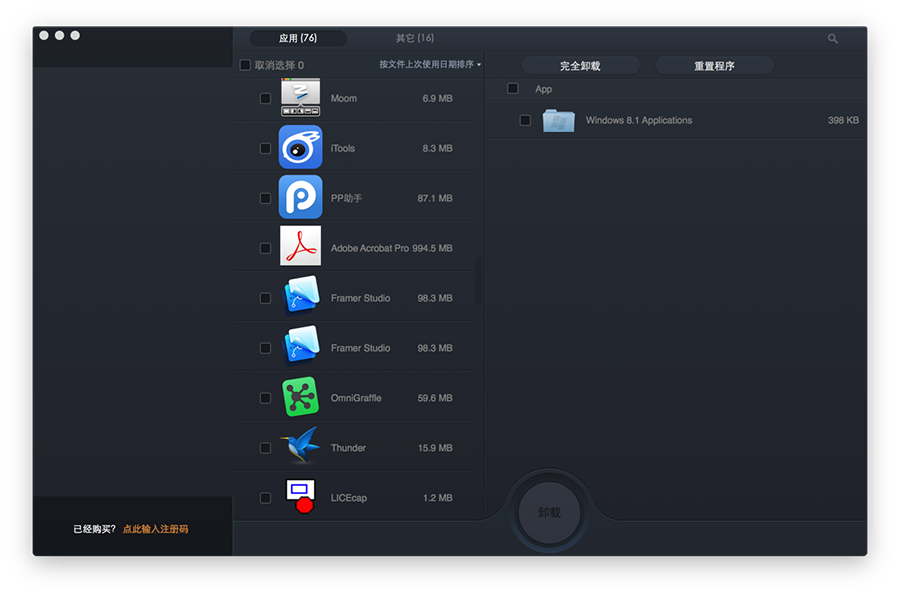Screen dimensions: 900x595
Task: Check the Windows 8.1 Applications checkbox
Action: [x=525, y=120]
